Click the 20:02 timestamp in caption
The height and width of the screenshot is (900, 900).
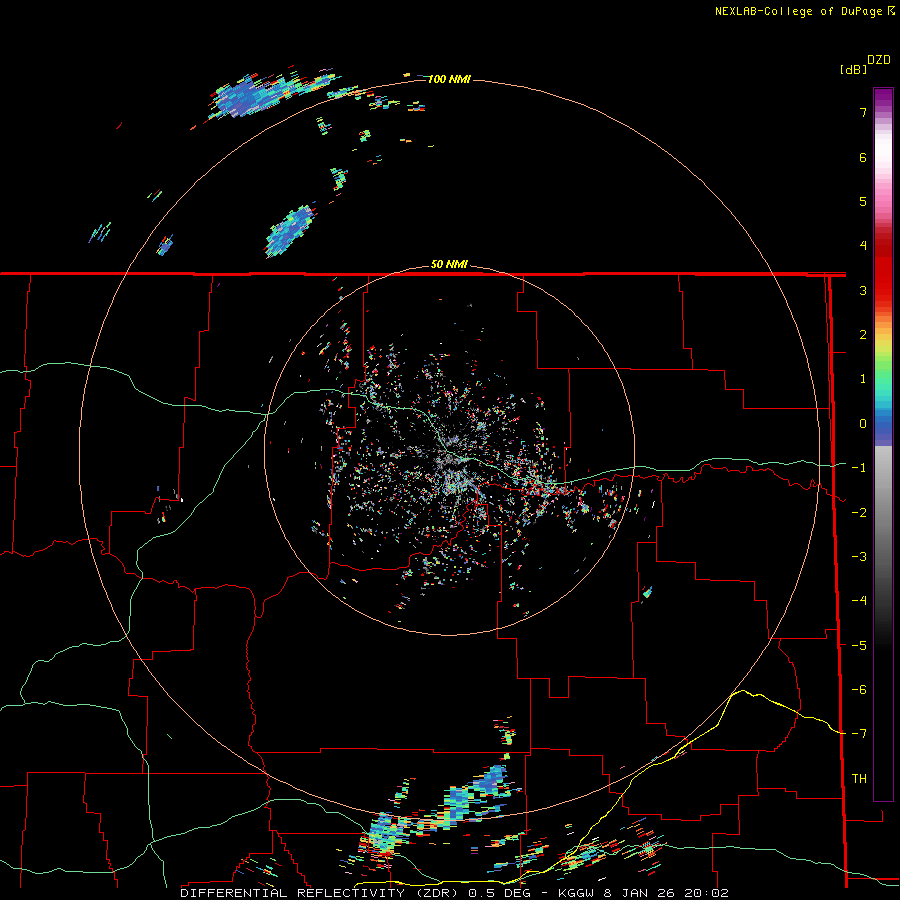tap(706, 893)
